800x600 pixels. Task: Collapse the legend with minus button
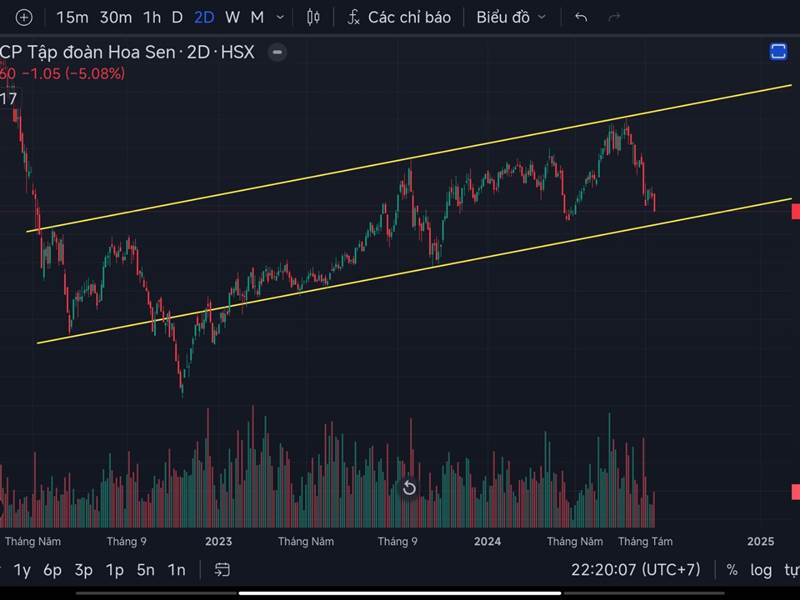[277, 52]
